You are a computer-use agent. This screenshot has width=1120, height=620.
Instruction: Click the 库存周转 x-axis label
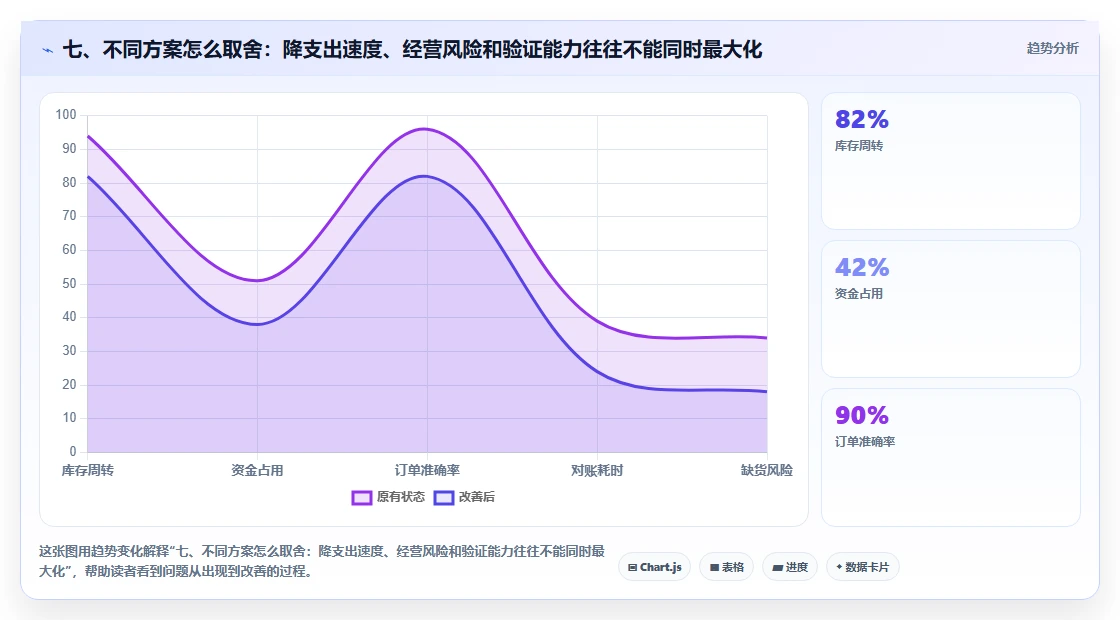coord(87,471)
